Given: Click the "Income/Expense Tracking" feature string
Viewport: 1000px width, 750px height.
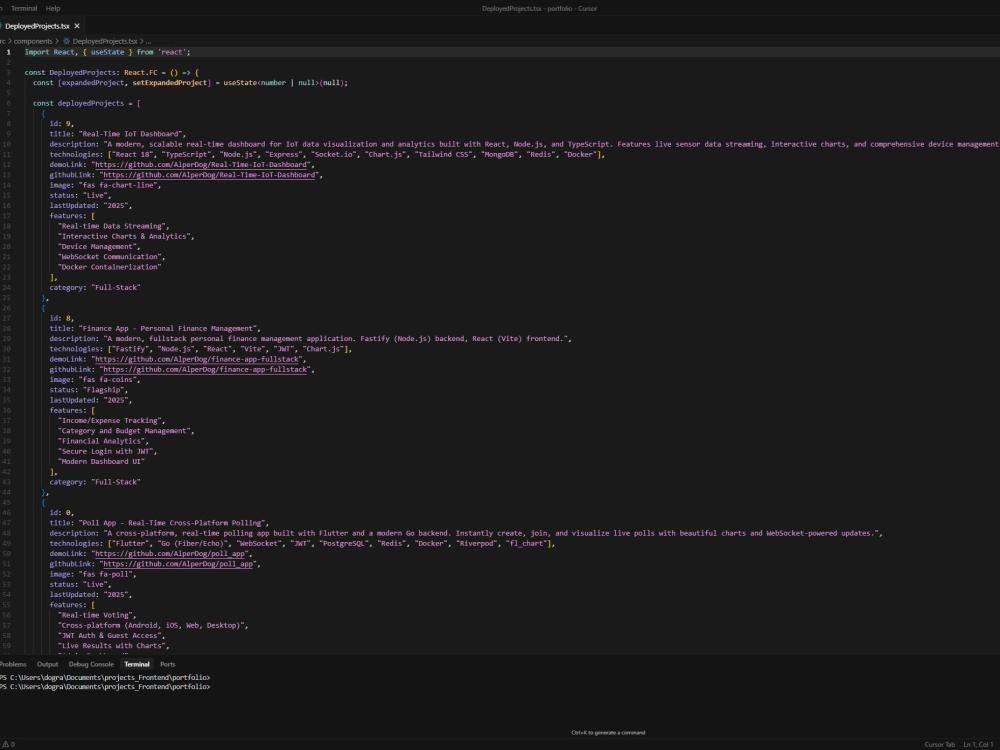Looking at the screenshot, I should tap(112, 421).
